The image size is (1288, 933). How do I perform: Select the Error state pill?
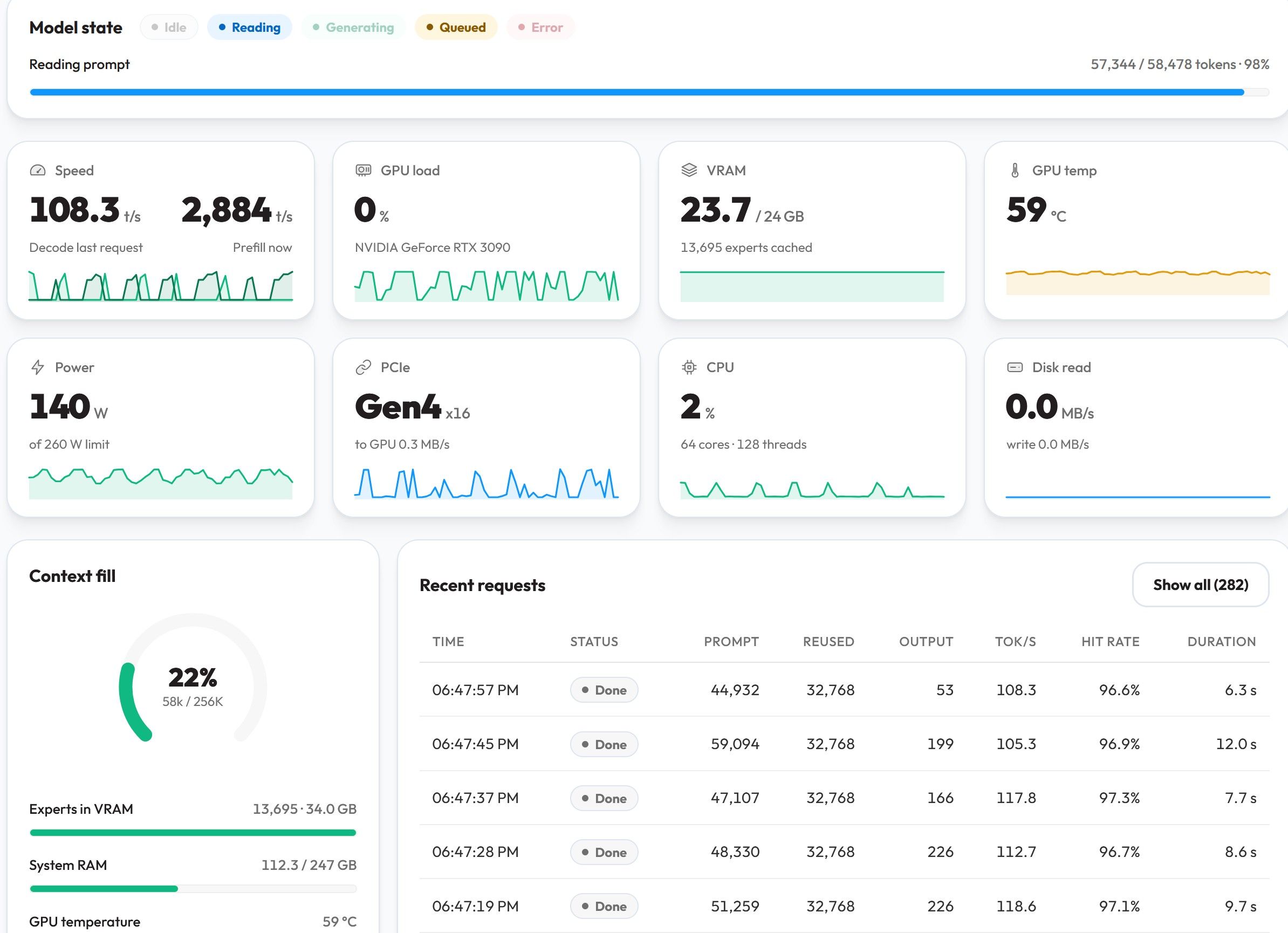540,28
